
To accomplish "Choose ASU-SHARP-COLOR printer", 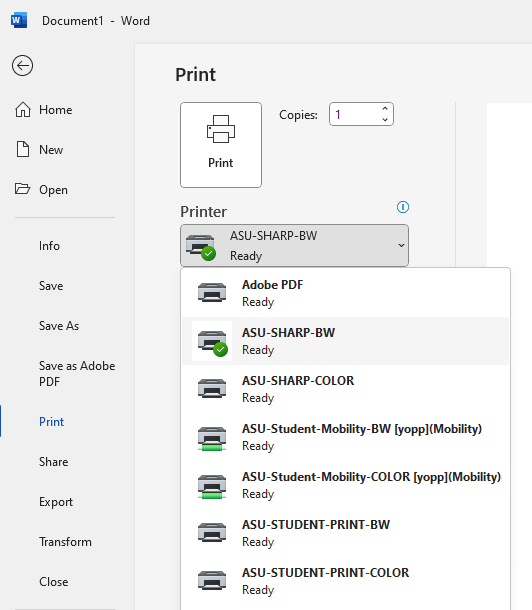I will click(345, 389).
